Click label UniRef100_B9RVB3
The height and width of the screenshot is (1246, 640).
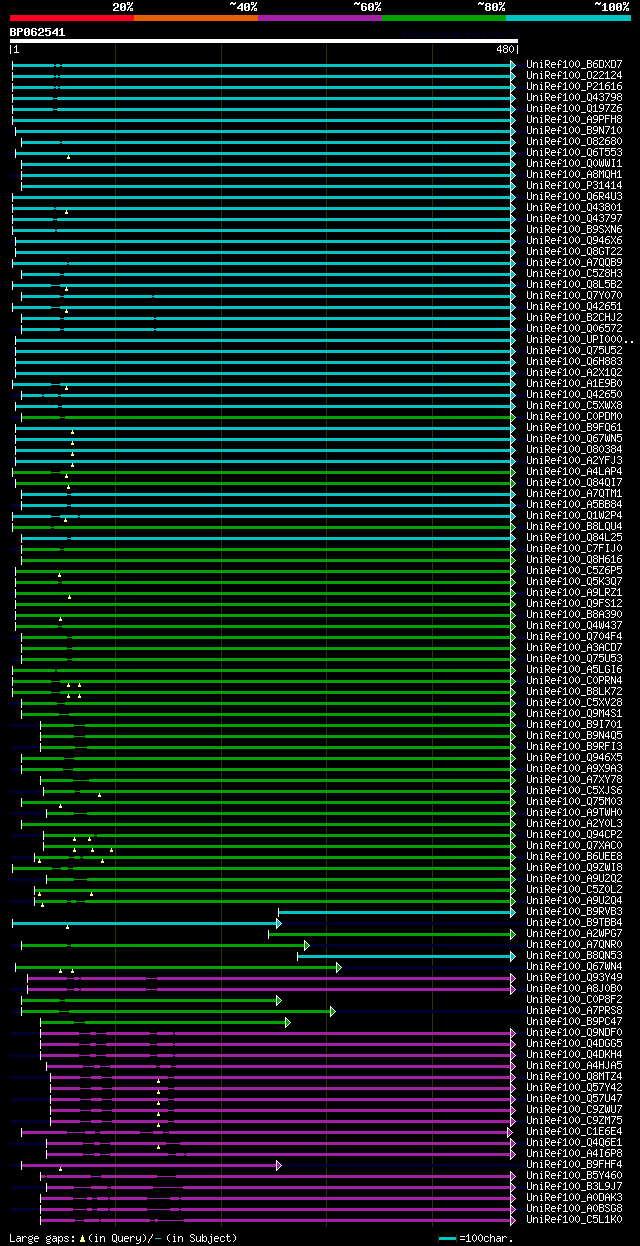576,911
